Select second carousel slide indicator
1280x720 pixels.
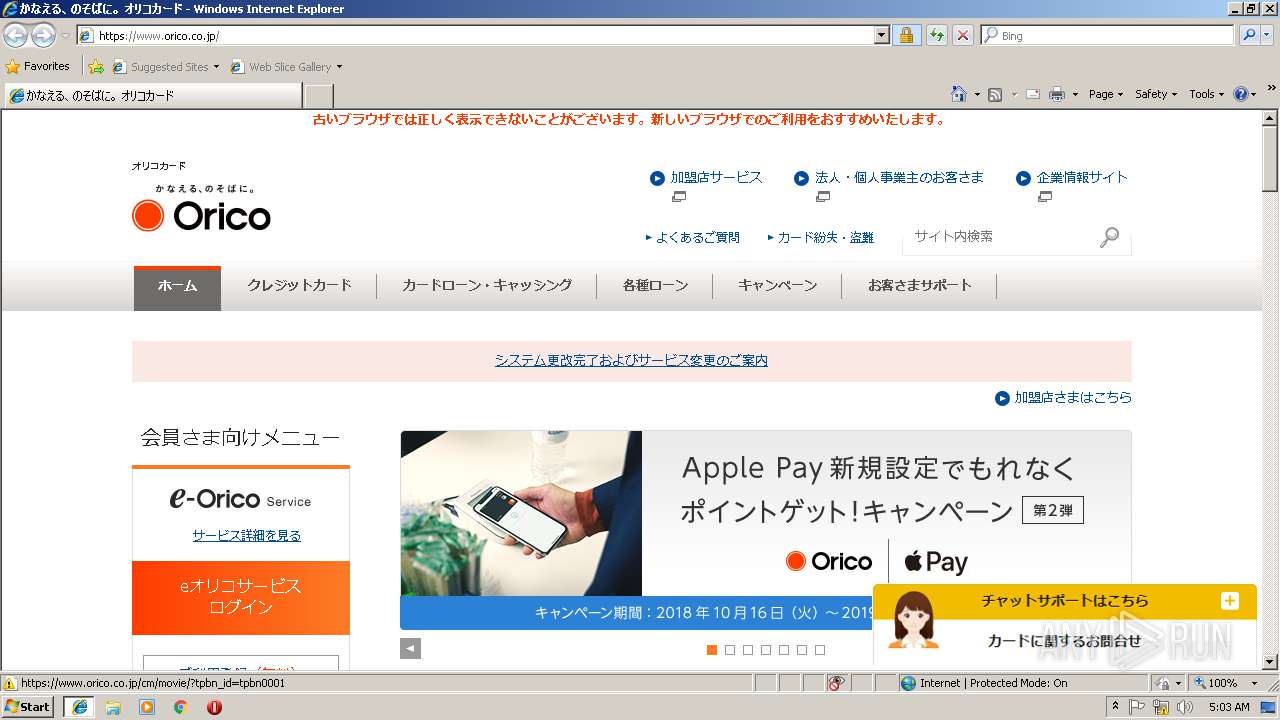(x=730, y=650)
